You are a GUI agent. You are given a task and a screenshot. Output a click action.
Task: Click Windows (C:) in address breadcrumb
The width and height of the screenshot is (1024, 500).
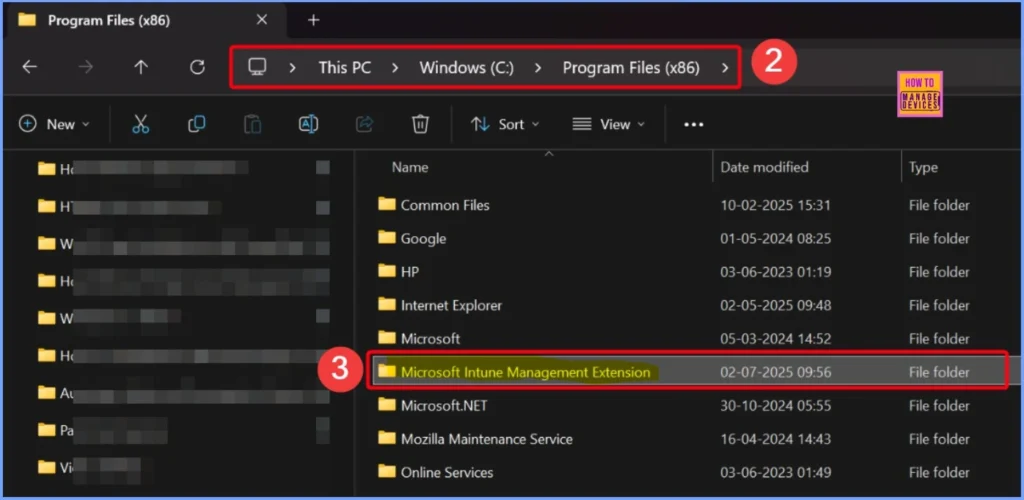(467, 68)
